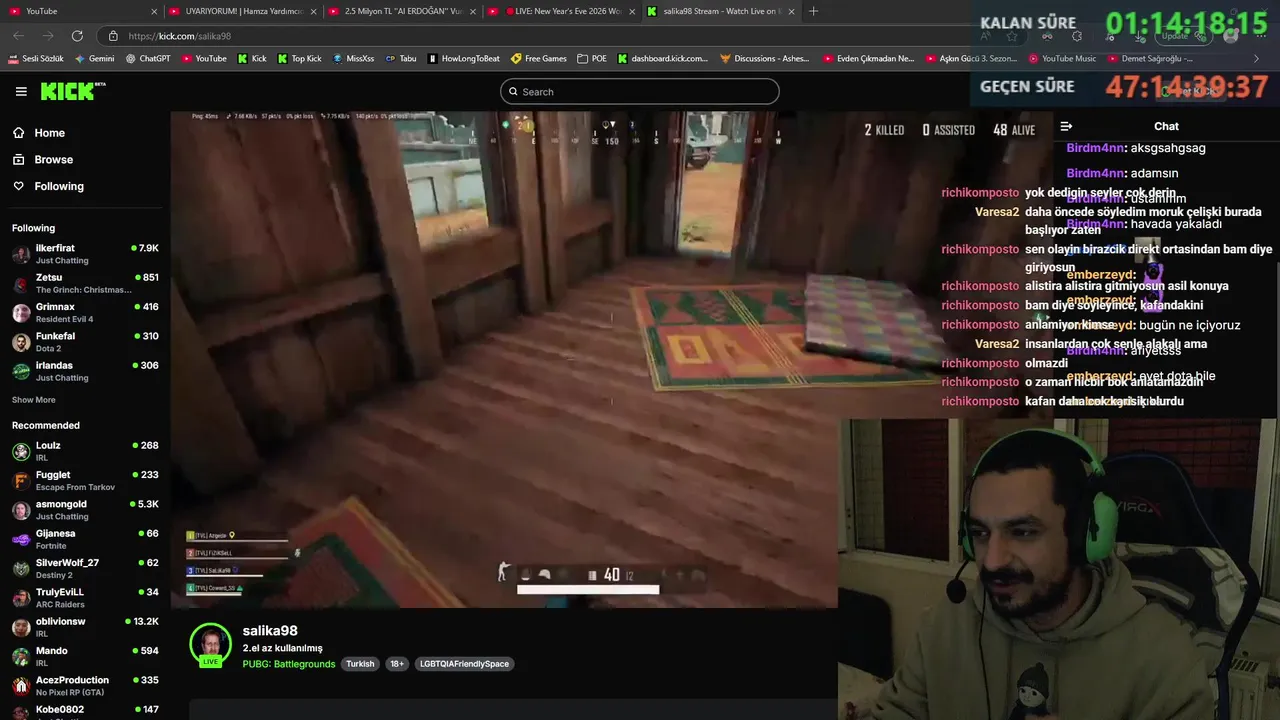1280x720 pixels.
Task: Click the KICK logo
Action: point(71,91)
